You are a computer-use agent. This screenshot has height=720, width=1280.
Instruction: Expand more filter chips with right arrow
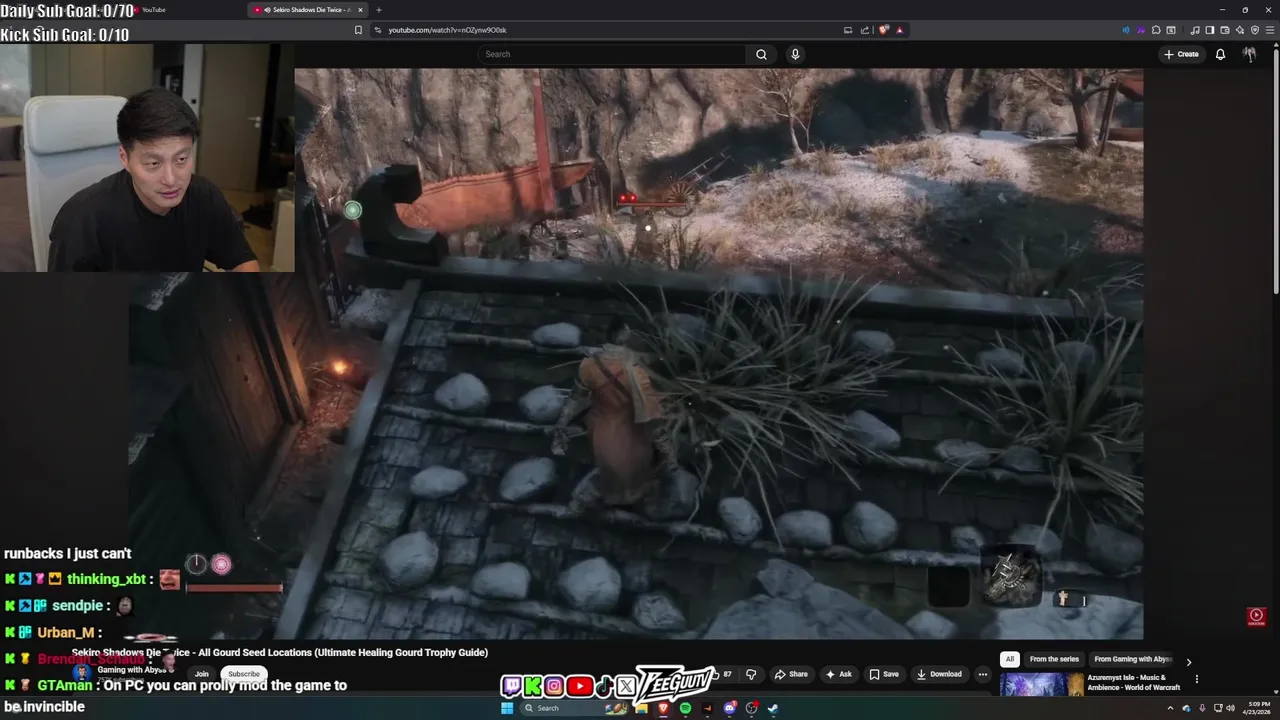click(1188, 661)
